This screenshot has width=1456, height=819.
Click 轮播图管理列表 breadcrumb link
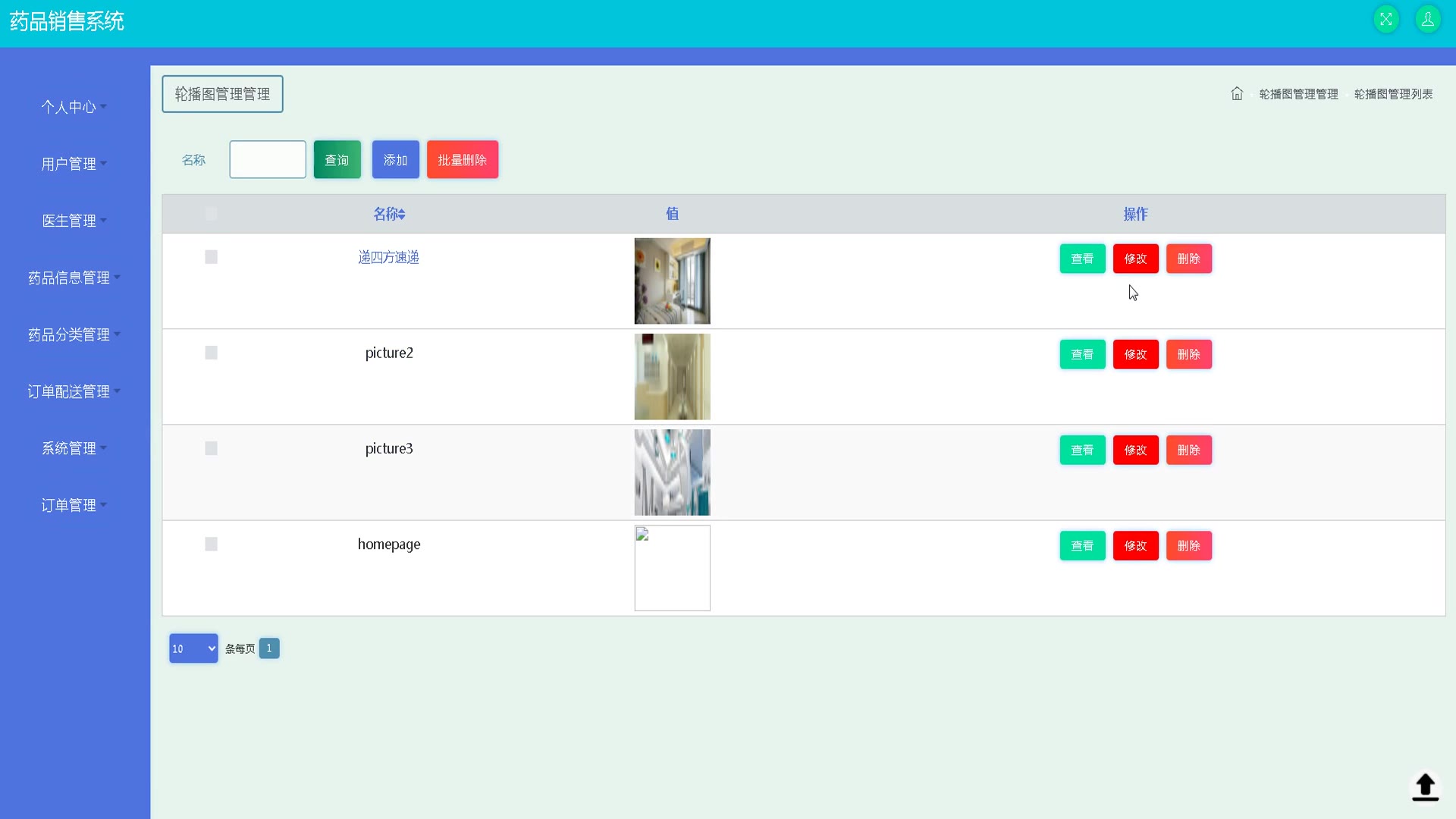[1393, 94]
